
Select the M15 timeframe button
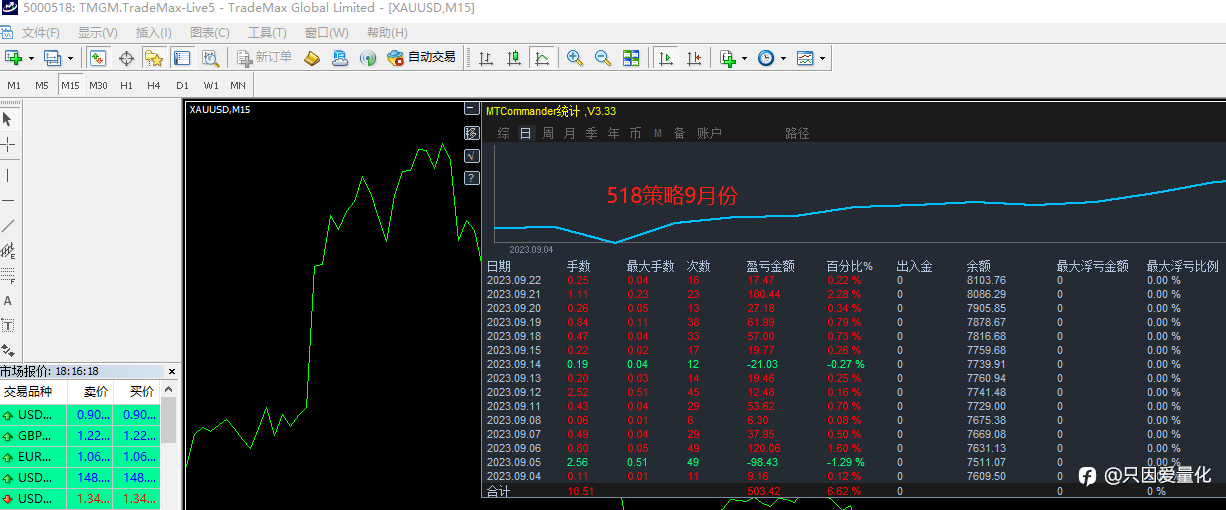70,86
